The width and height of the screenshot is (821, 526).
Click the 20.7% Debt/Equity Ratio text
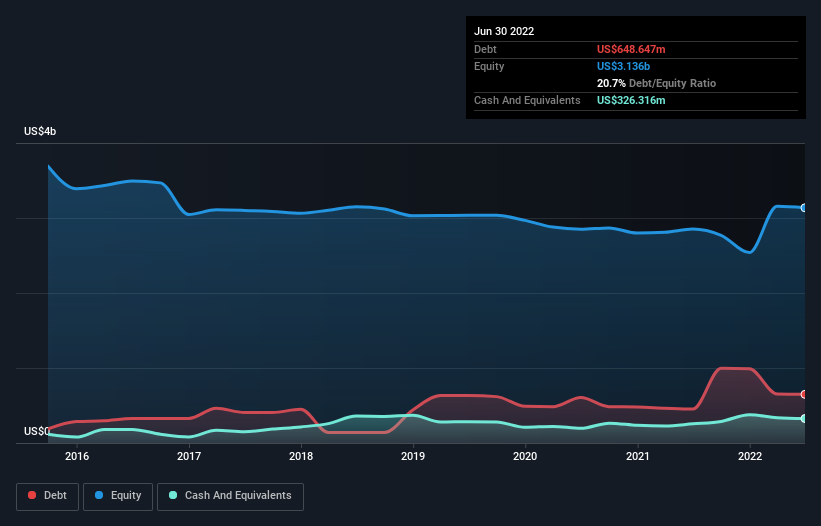click(656, 83)
